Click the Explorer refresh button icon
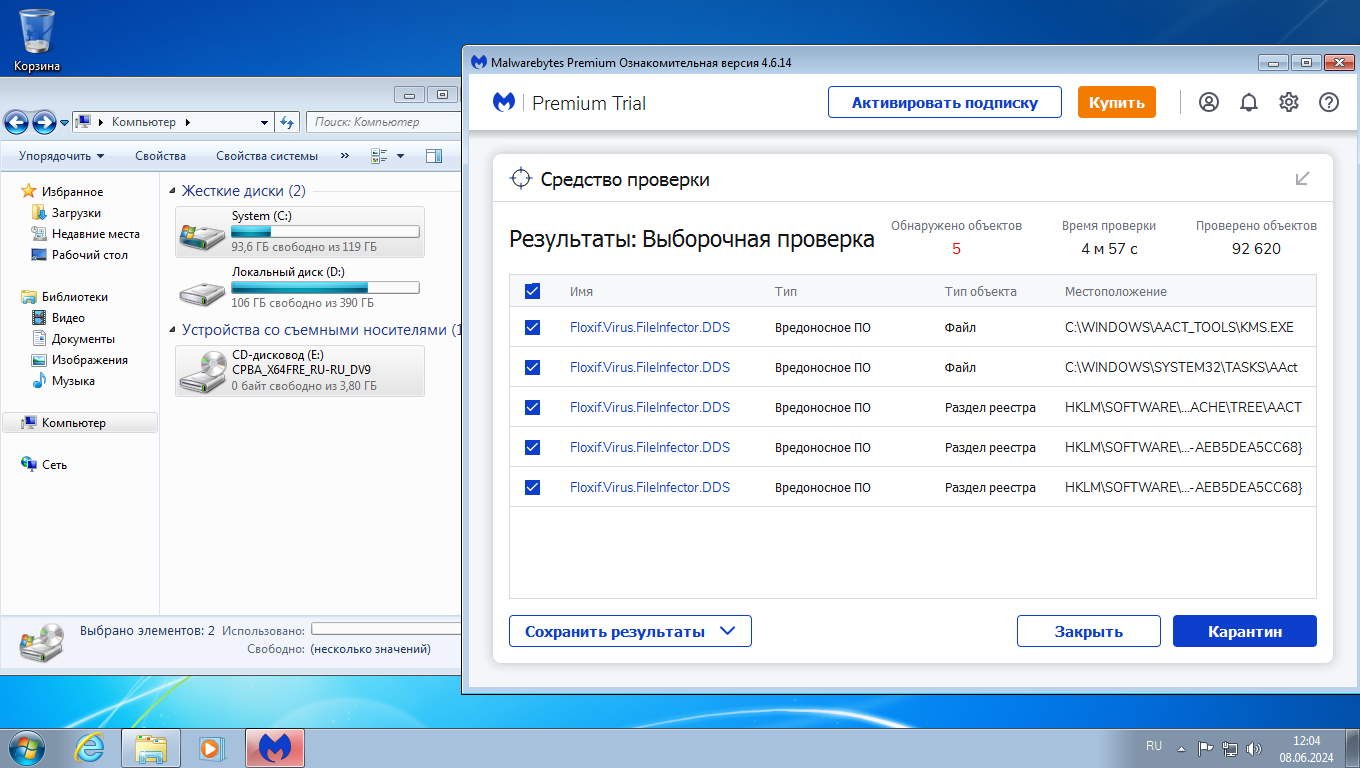 (x=287, y=122)
